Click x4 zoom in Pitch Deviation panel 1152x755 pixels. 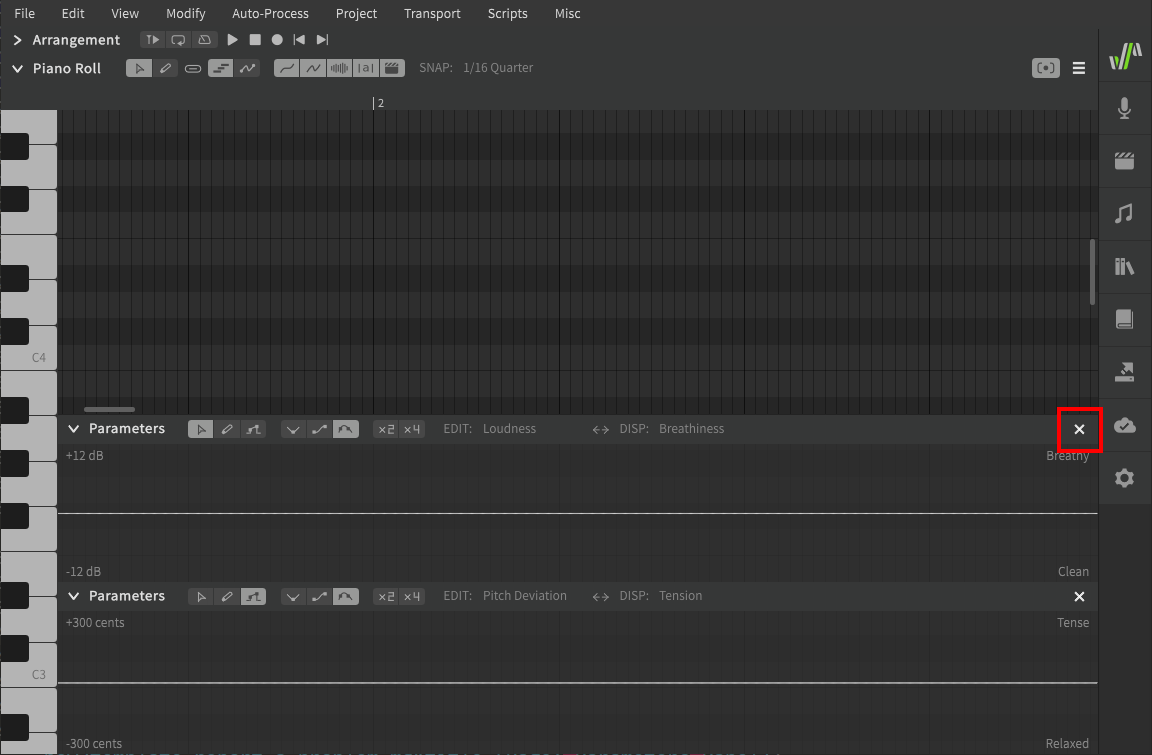[x=411, y=597]
